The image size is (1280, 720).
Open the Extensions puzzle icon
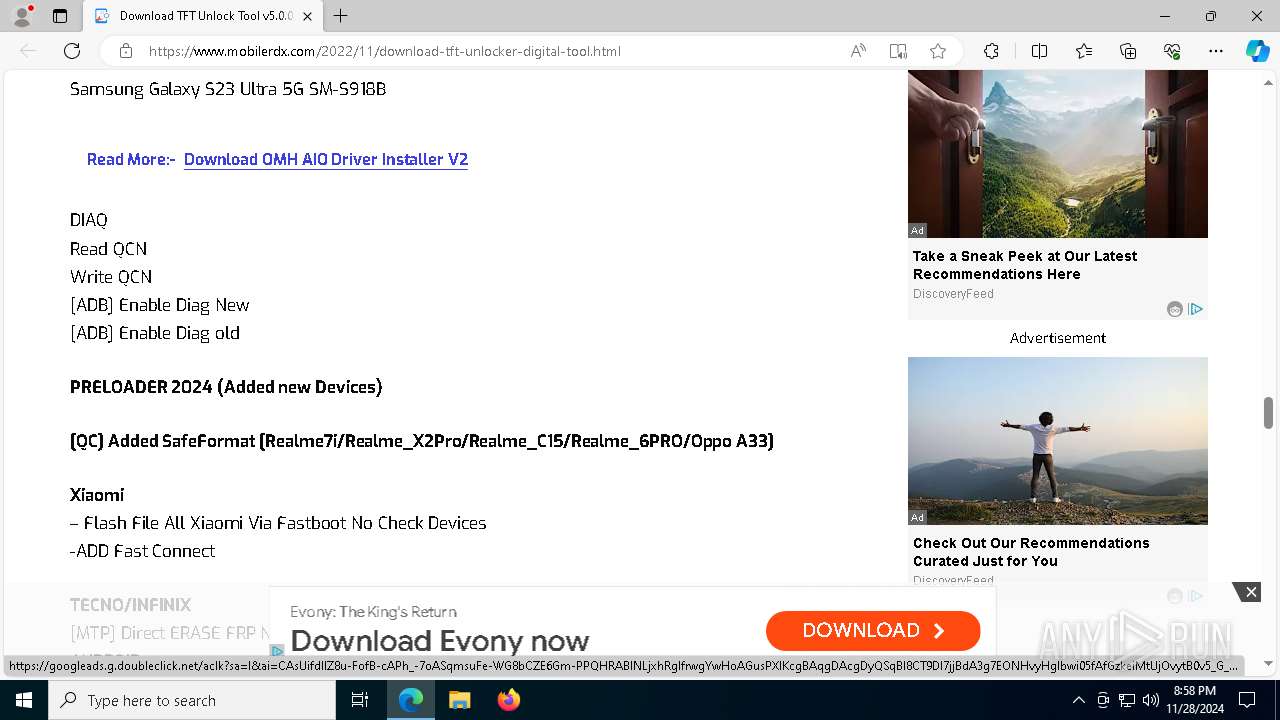click(991, 51)
